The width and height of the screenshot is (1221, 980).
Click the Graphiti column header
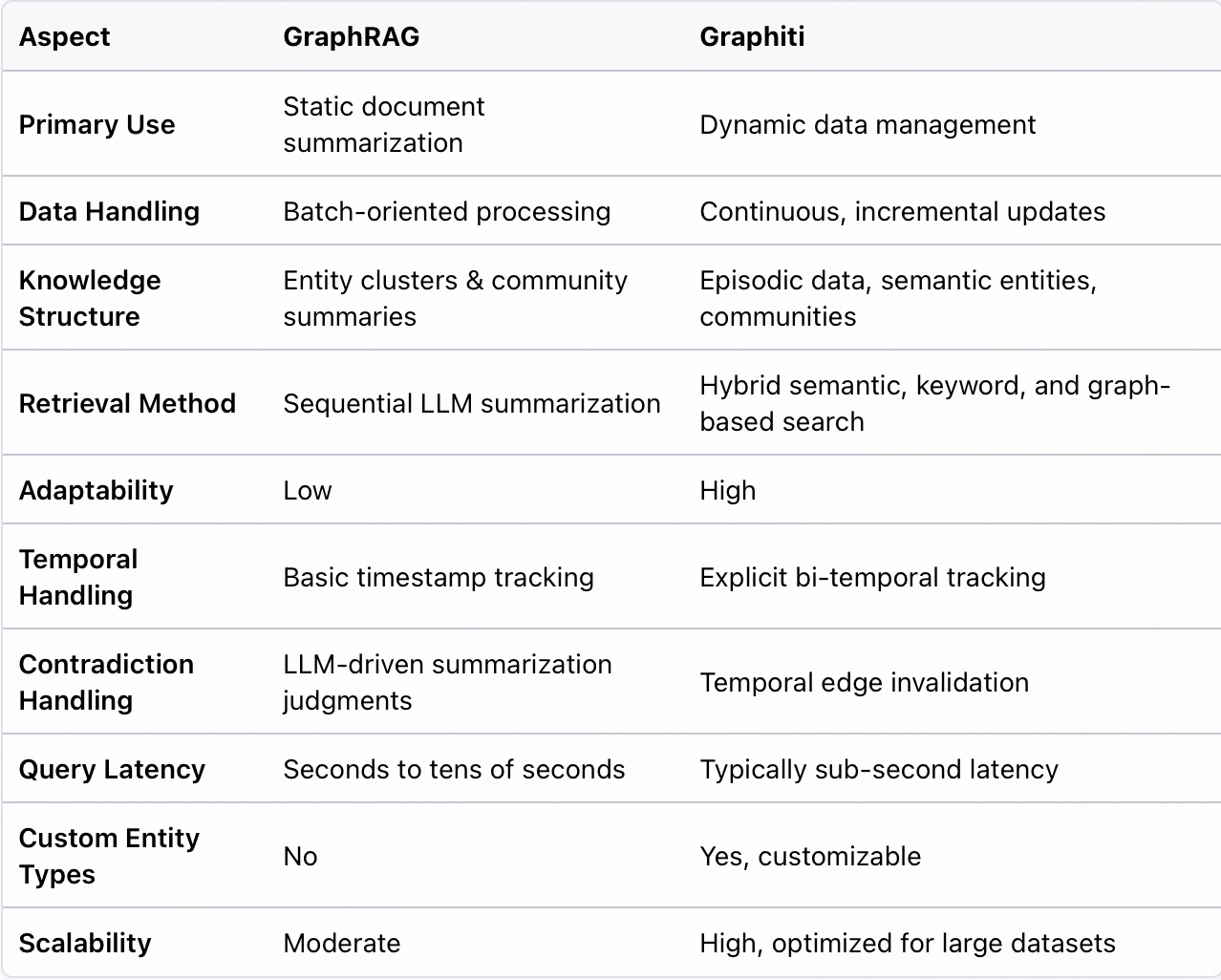752,37
